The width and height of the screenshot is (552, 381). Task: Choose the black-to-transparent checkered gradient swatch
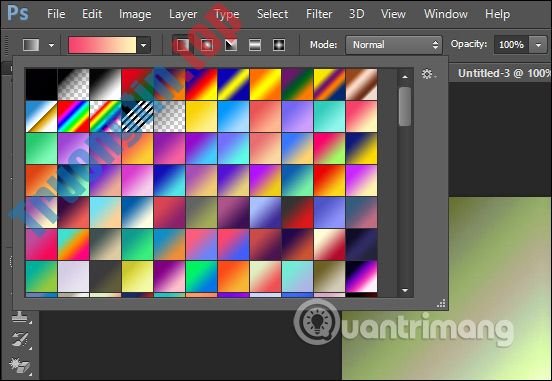tap(73, 85)
